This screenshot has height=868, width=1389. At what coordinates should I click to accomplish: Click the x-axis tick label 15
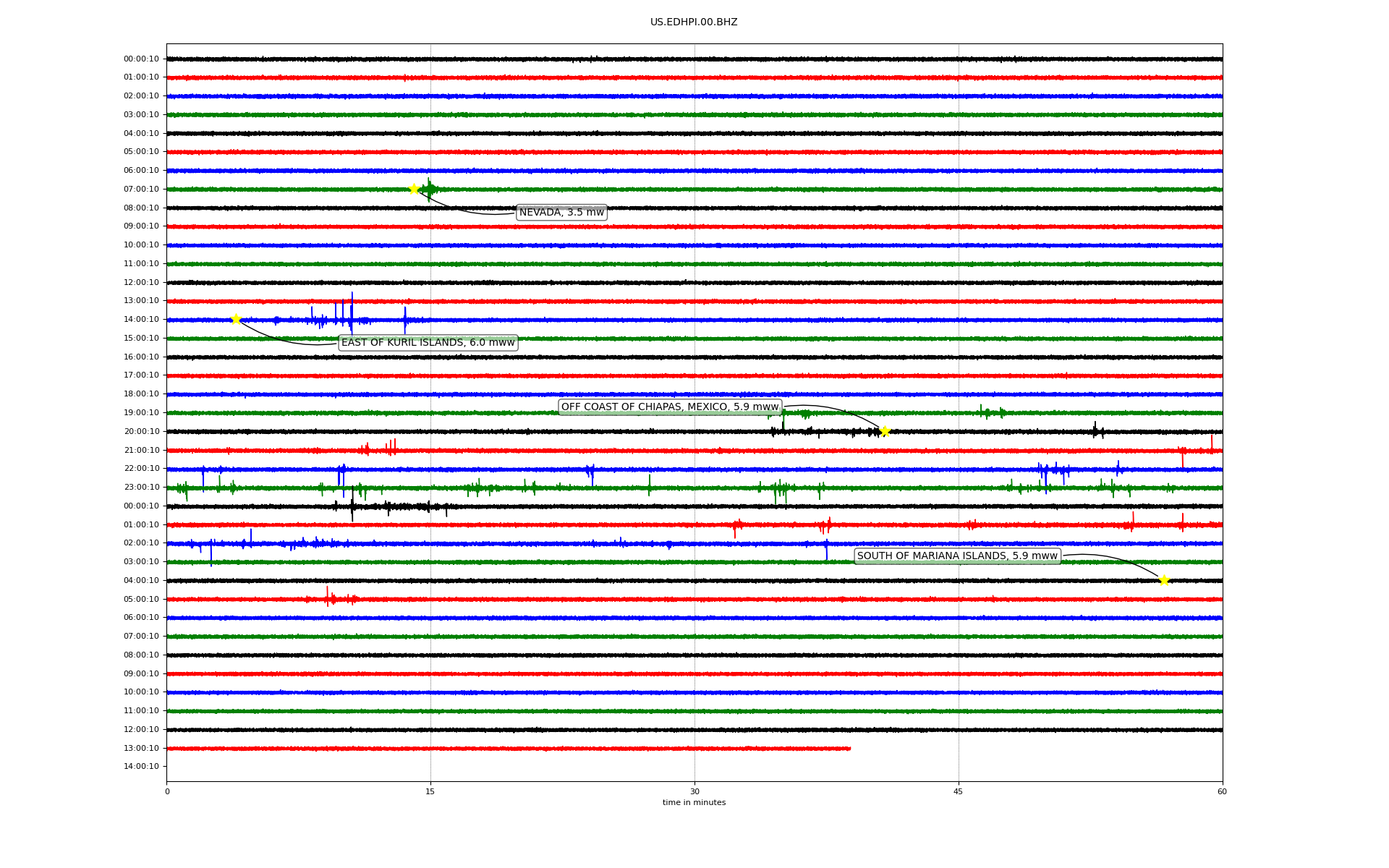(430, 791)
